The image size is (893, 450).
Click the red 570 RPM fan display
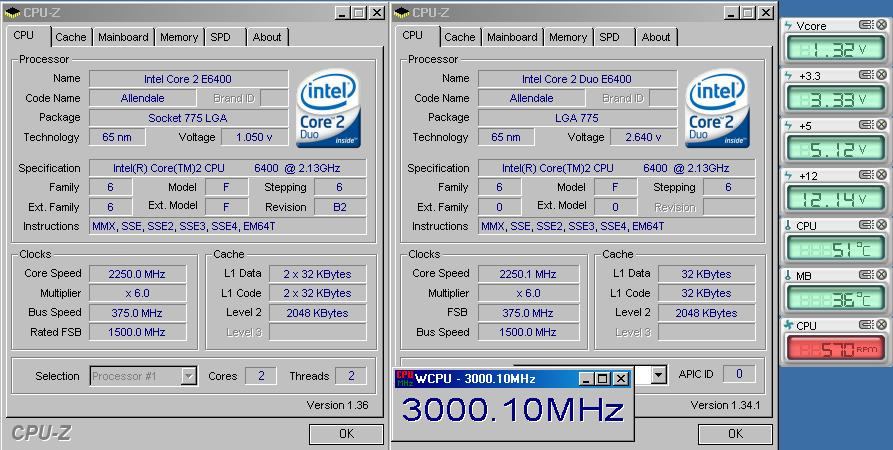[835, 349]
